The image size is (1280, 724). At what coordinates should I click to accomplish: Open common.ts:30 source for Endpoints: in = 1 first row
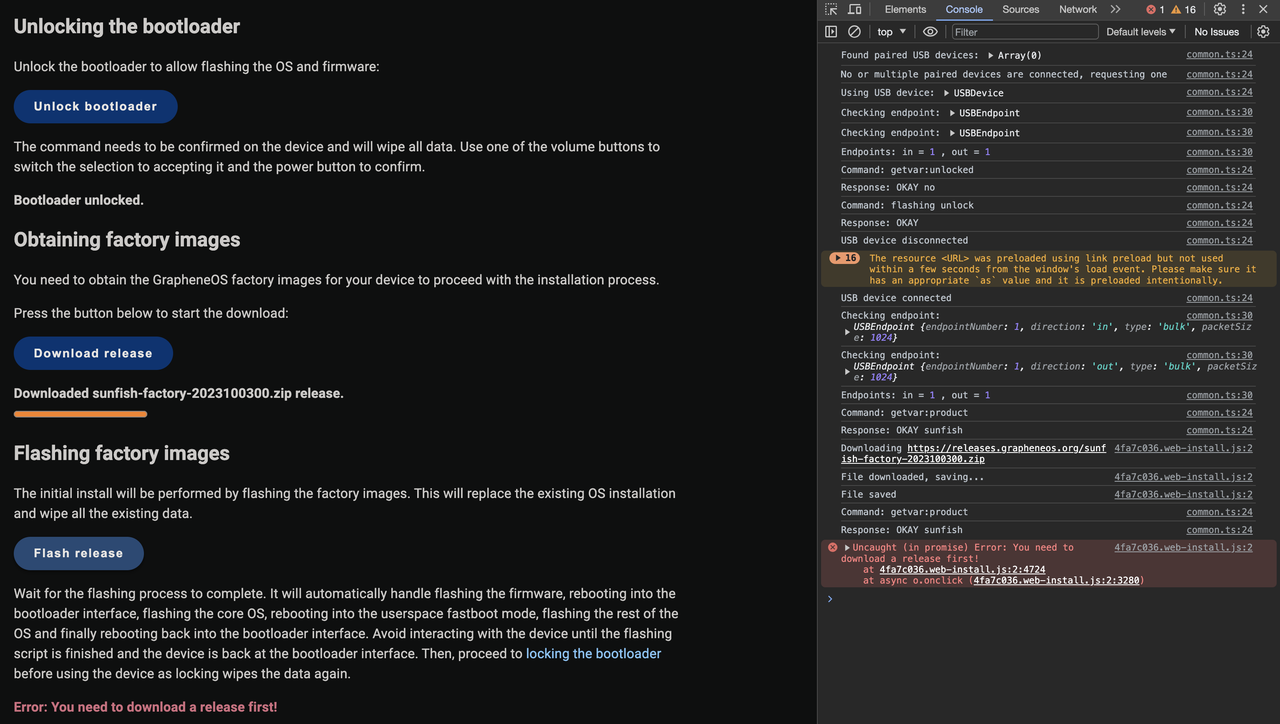coord(1219,151)
